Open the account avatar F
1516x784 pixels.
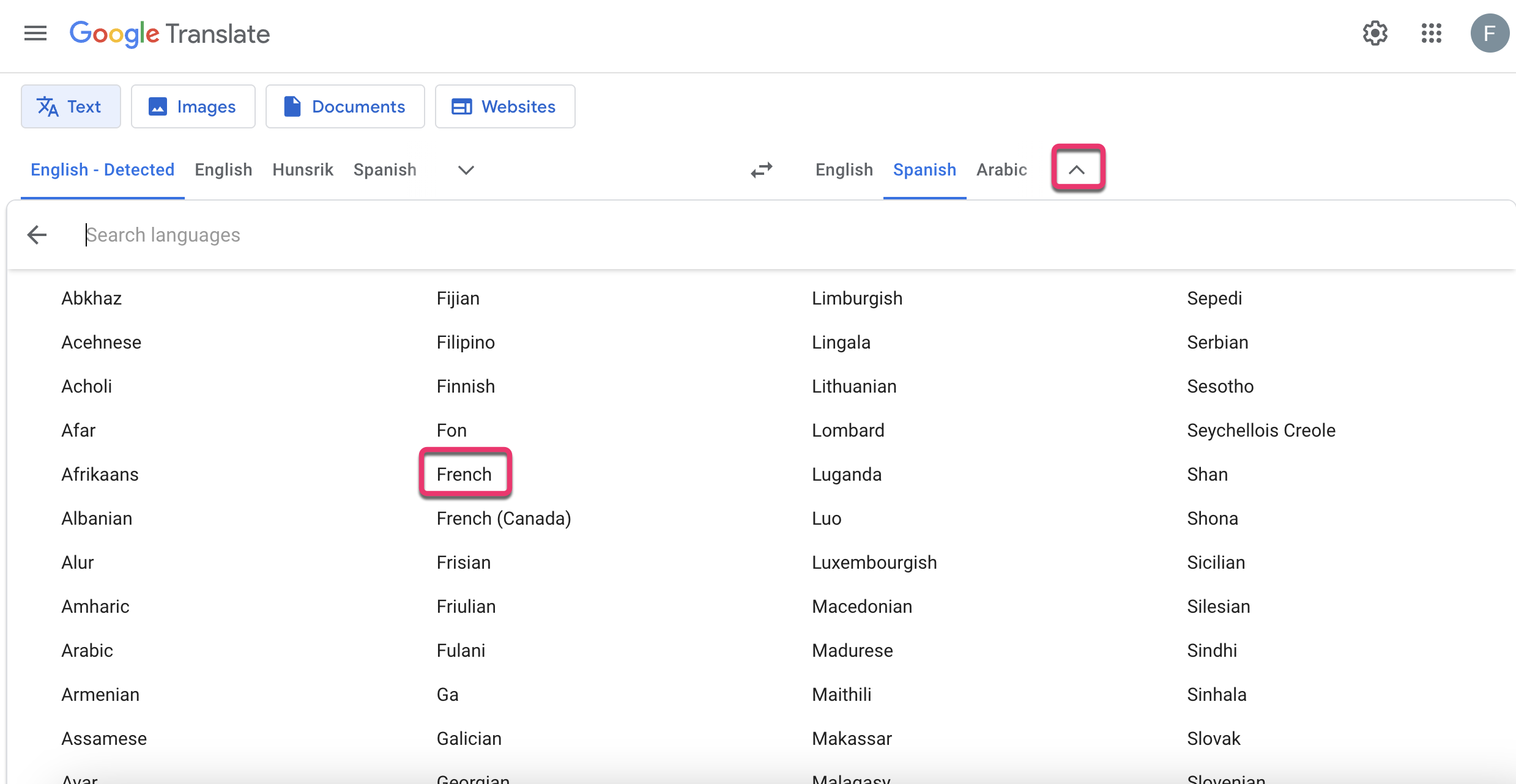1489,33
